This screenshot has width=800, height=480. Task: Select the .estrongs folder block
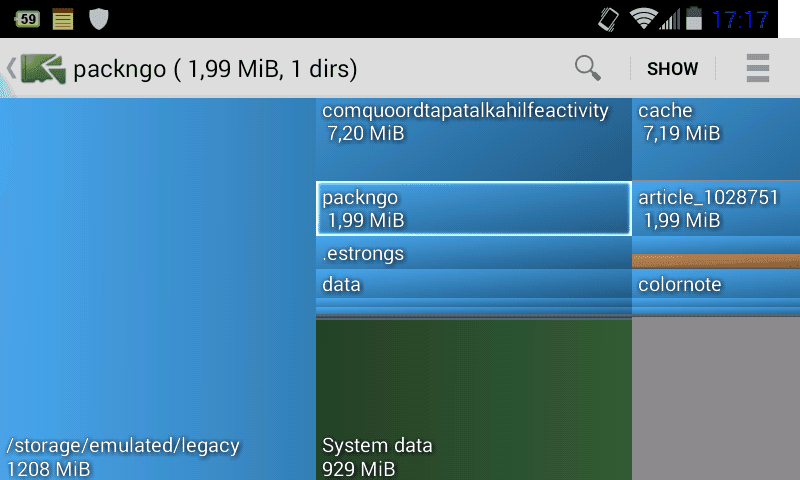tap(473, 253)
